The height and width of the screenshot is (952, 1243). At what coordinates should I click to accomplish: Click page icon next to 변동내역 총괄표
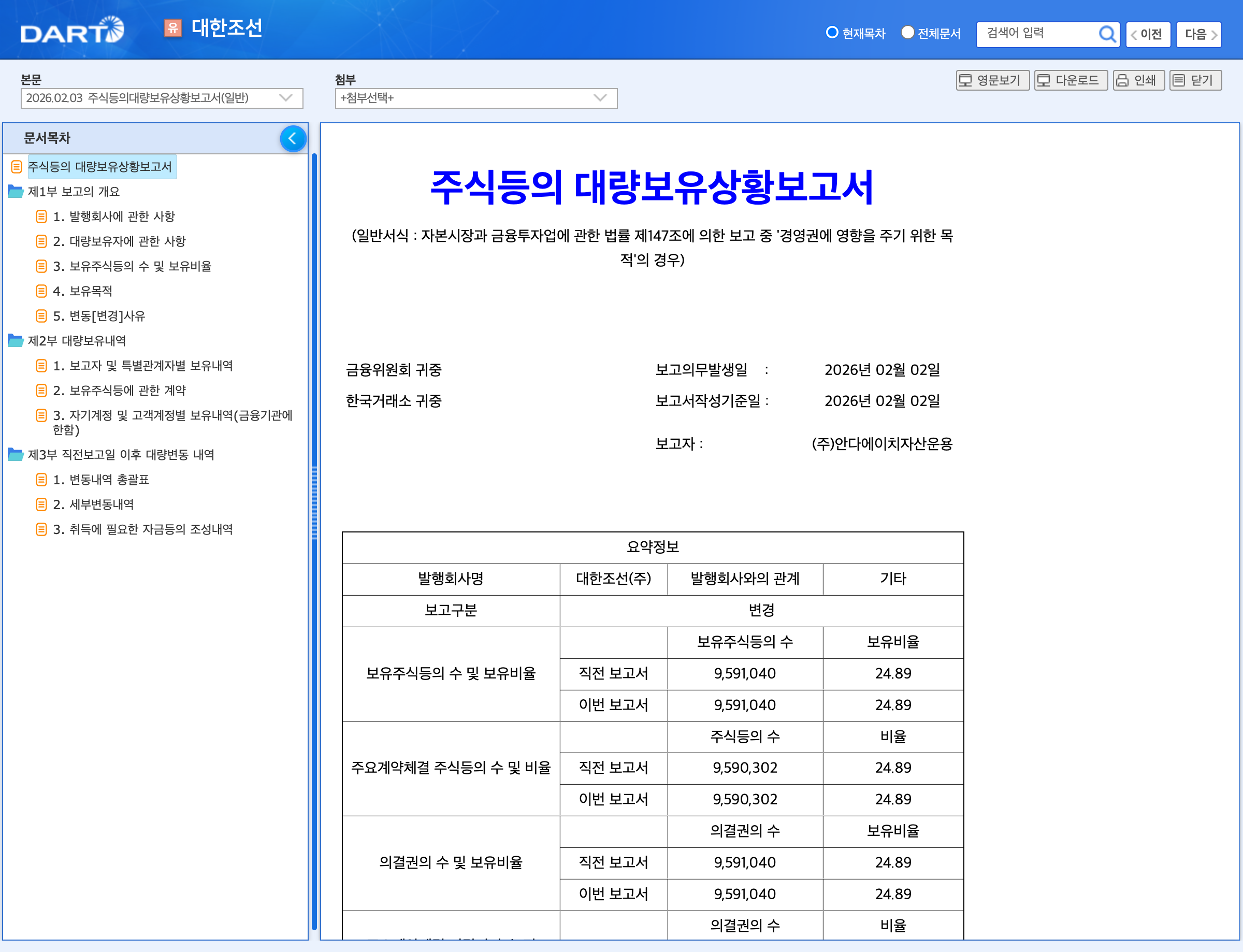click(x=41, y=480)
